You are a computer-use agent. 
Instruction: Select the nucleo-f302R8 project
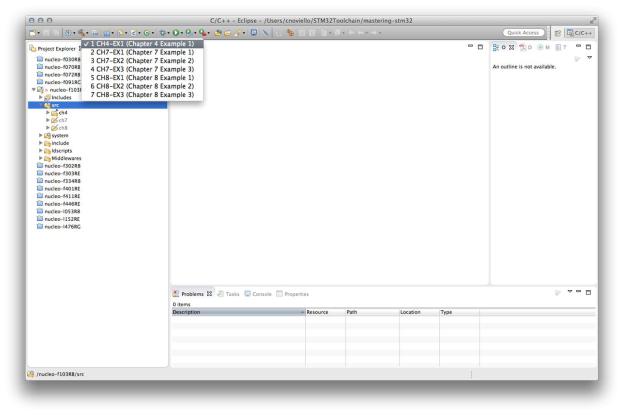coord(58,166)
